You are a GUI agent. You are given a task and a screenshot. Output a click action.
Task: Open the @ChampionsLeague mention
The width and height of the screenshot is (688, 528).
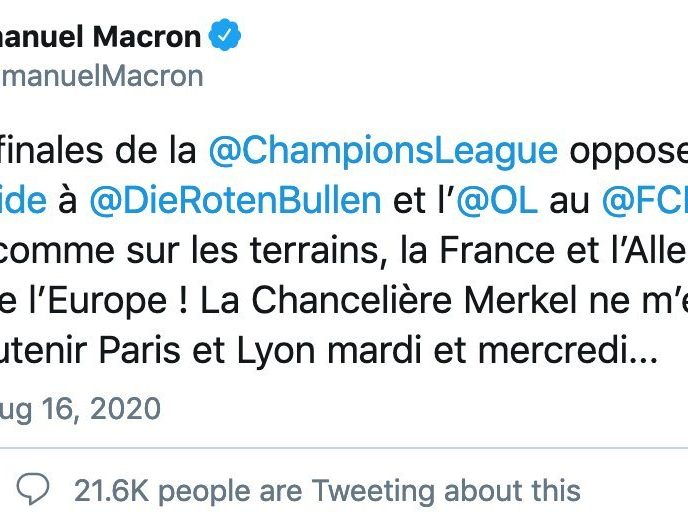point(383,150)
